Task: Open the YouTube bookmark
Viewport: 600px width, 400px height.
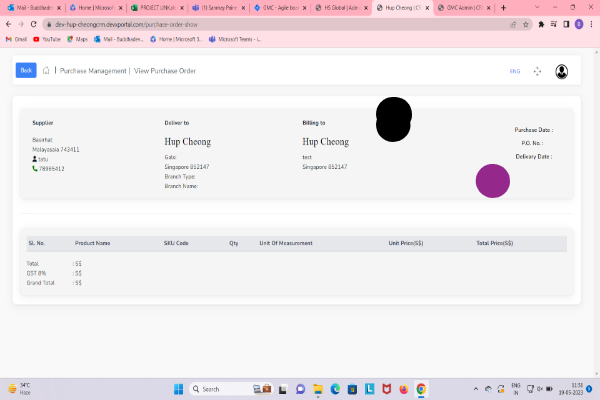Action: pyautogui.click(x=47, y=39)
